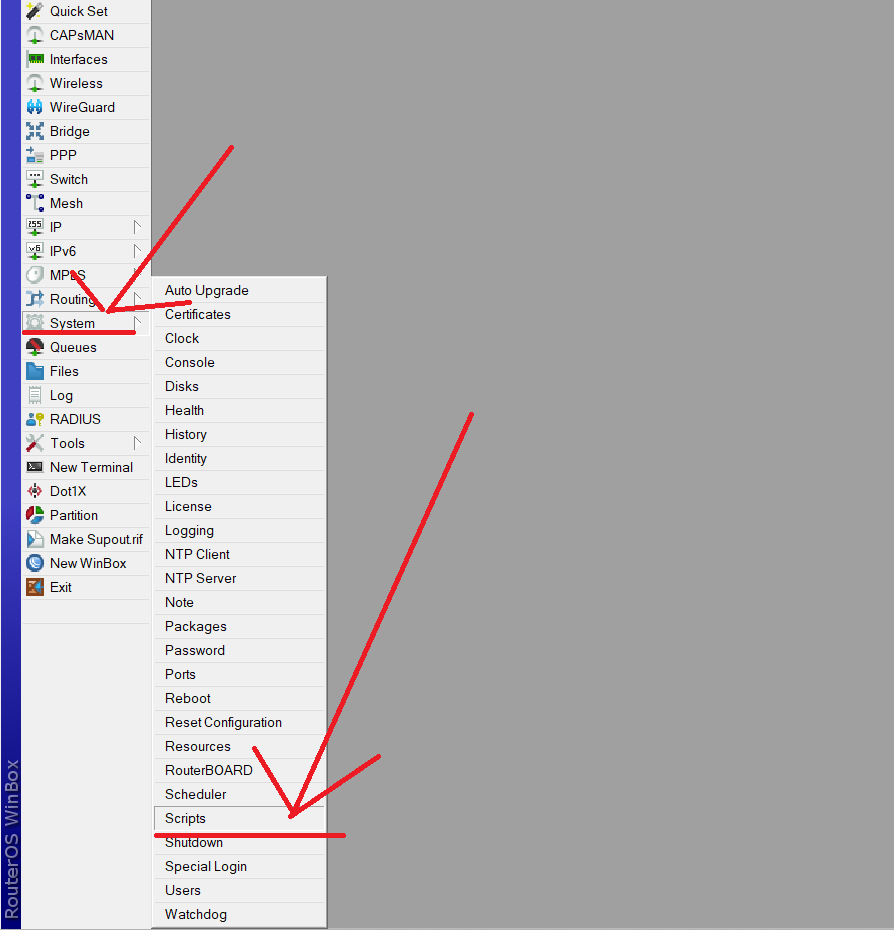The image size is (894, 930).
Task: Click the RADIUS user-key icon
Action: [35, 419]
